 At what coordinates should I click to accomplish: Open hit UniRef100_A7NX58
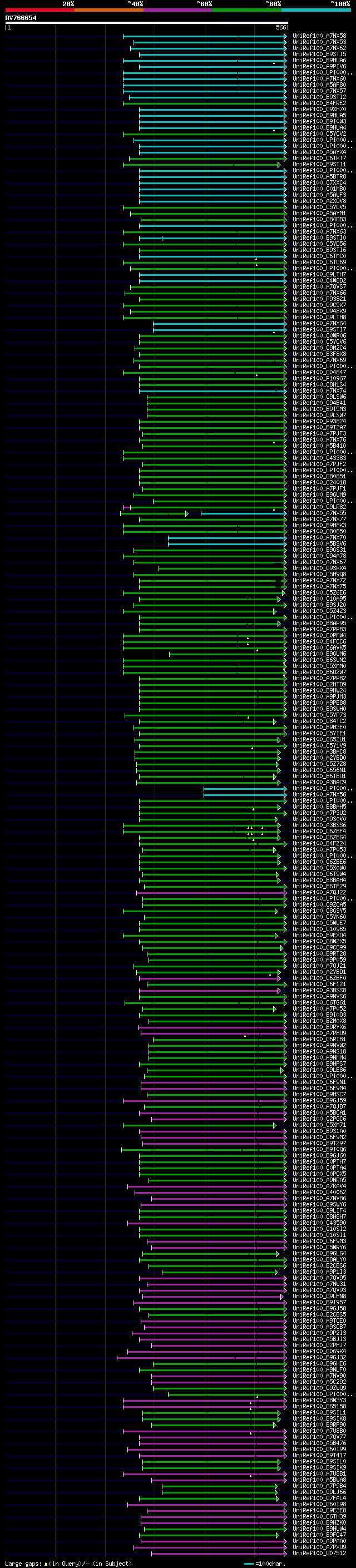pos(319,36)
